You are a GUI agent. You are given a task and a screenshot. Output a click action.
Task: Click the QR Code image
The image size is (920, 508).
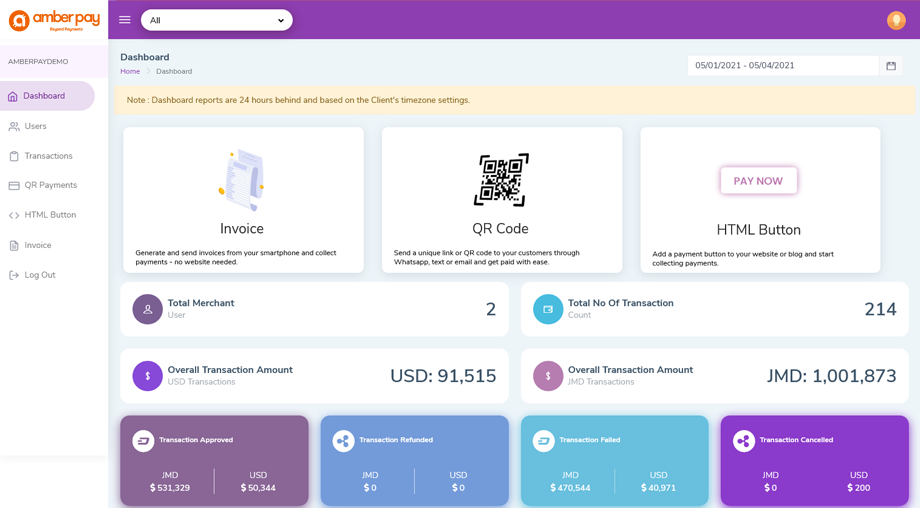[x=501, y=180]
